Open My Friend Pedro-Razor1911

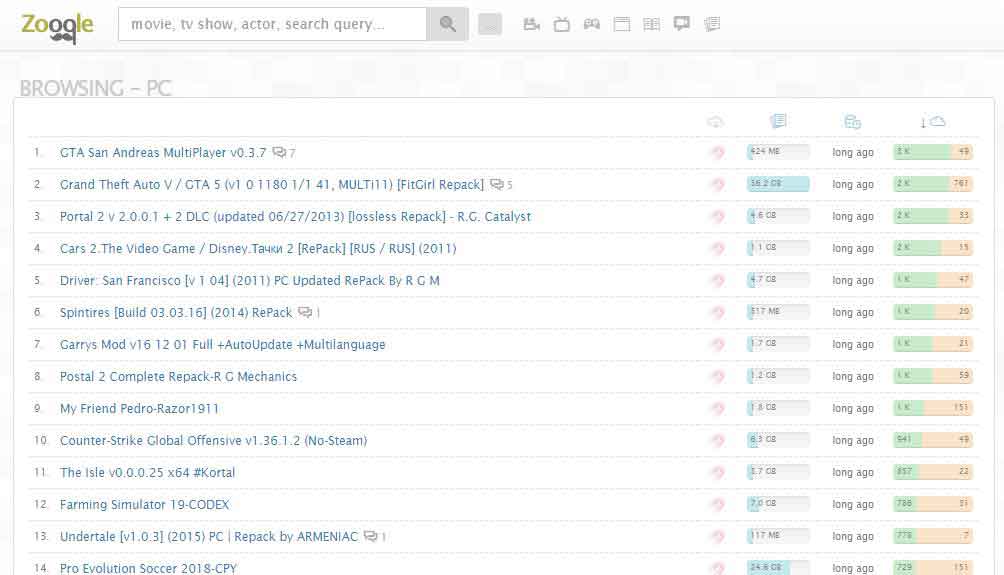(x=140, y=409)
